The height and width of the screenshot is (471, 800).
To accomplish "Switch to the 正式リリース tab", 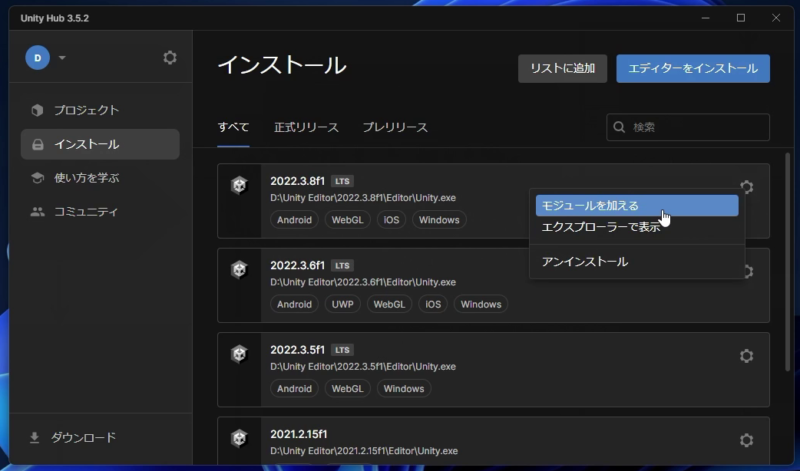I will coord(306,127).
